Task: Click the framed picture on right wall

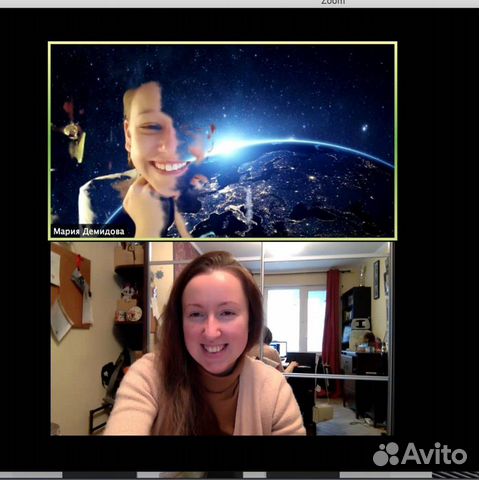Action: (376, 279)
